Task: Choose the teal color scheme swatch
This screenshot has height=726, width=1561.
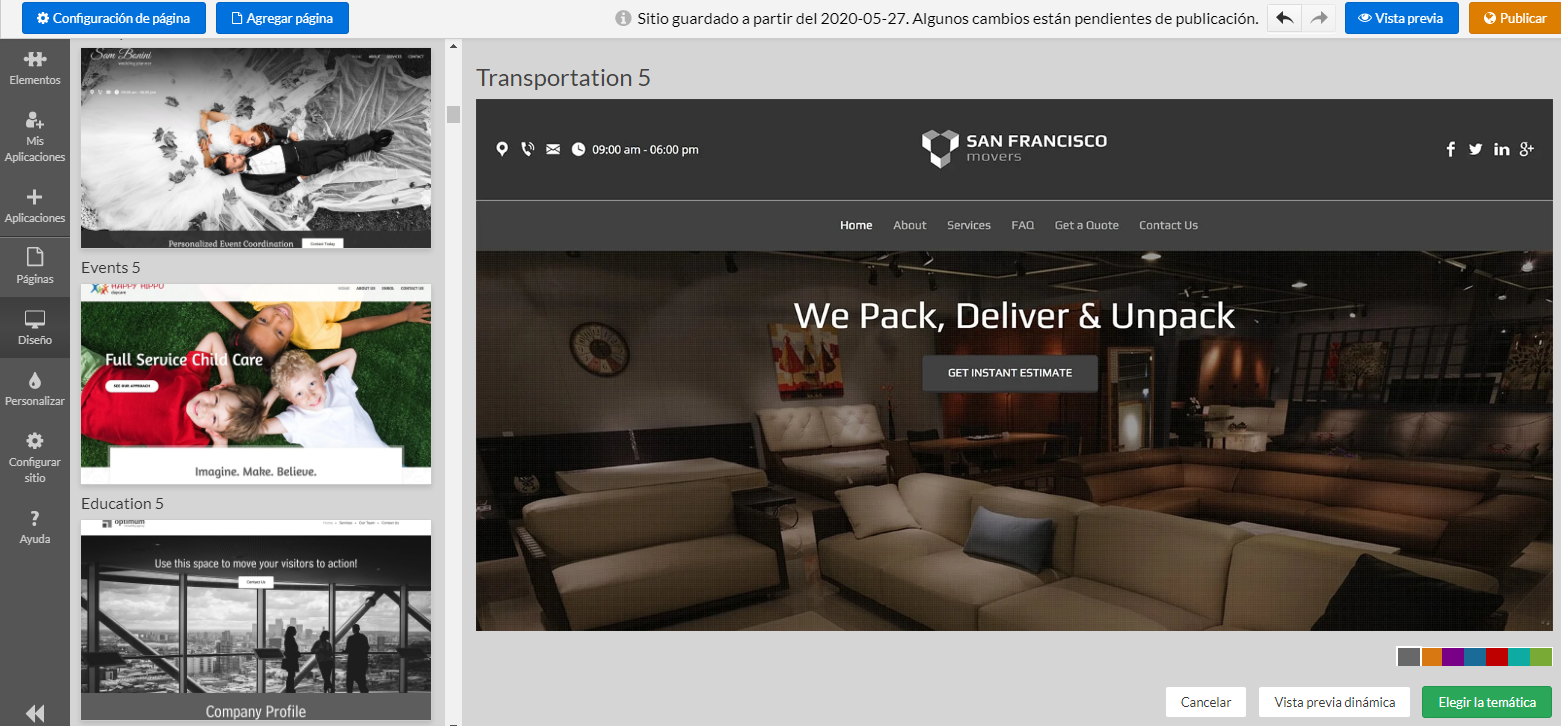Action: click(x=1519, y=657)
